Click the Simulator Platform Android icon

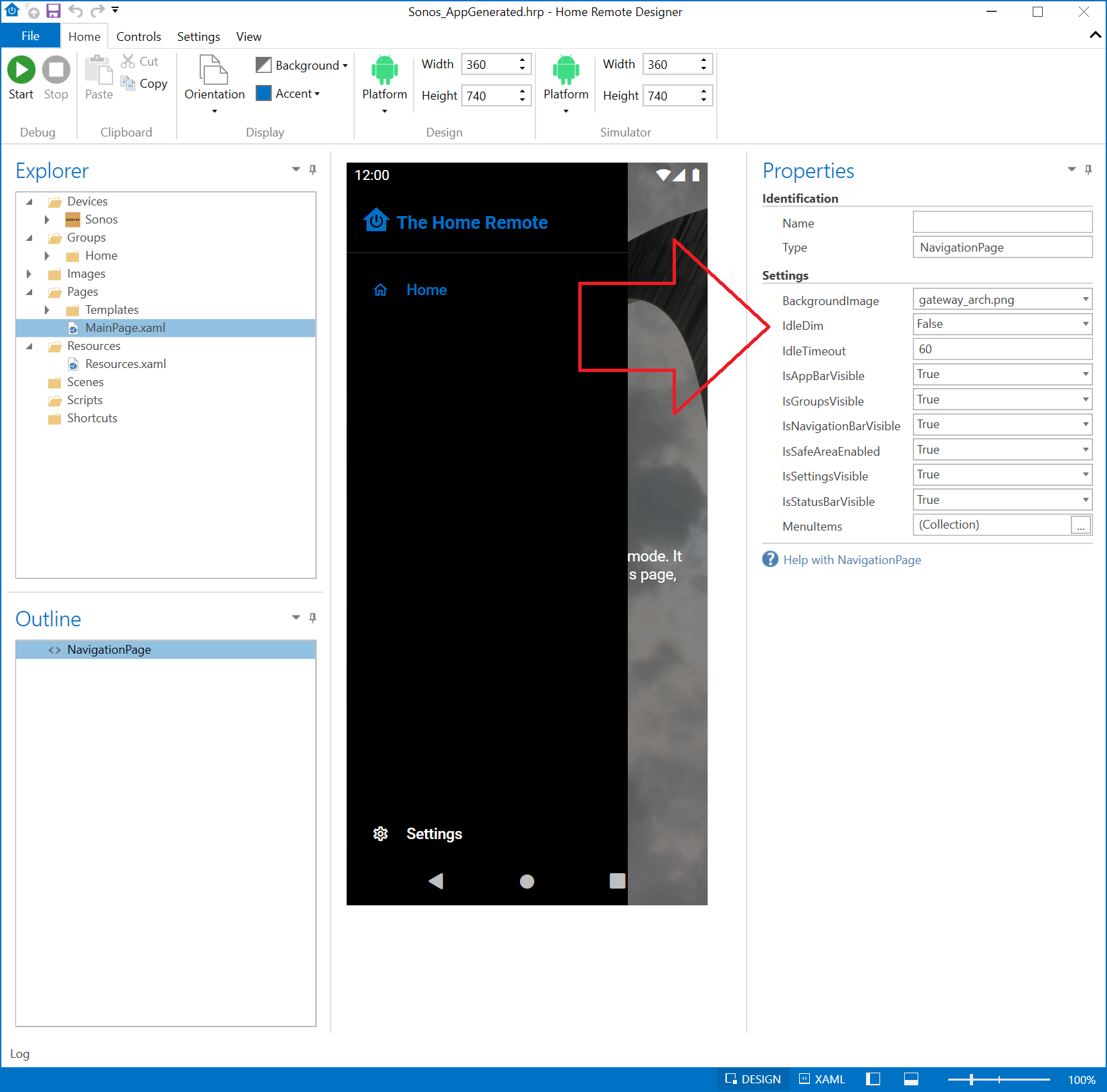point(566,70)
